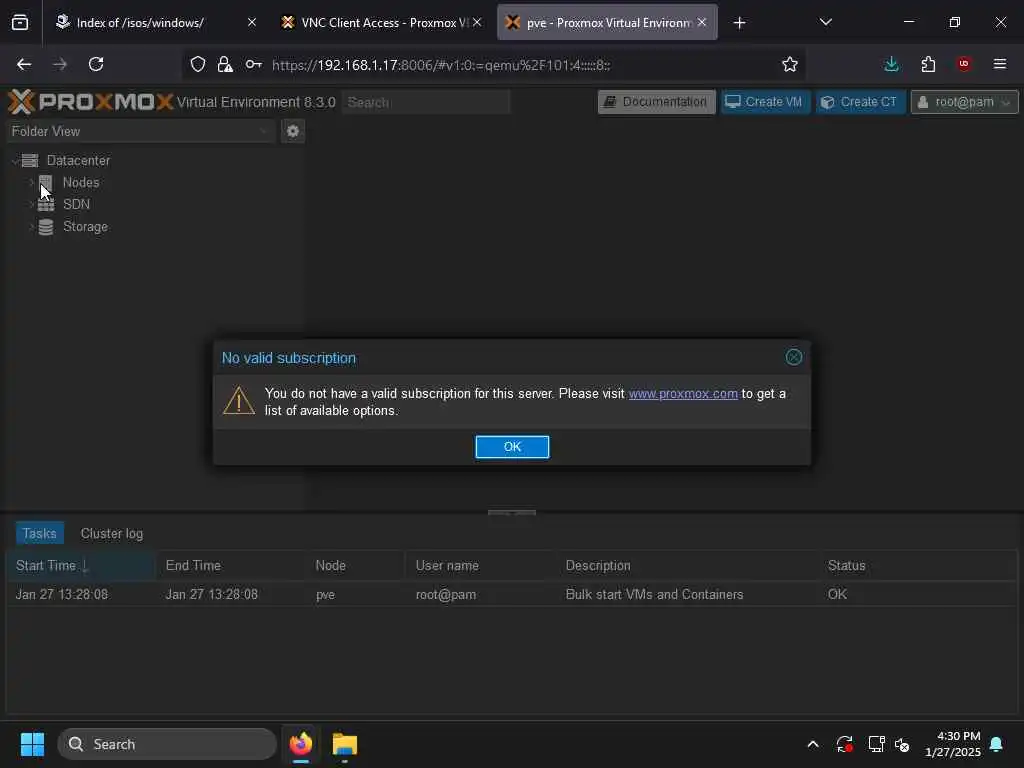The height and width of the screenshot is (768, 1024).
Task: Open the uBlock Origin extension icon
Action: coord(963,64)
